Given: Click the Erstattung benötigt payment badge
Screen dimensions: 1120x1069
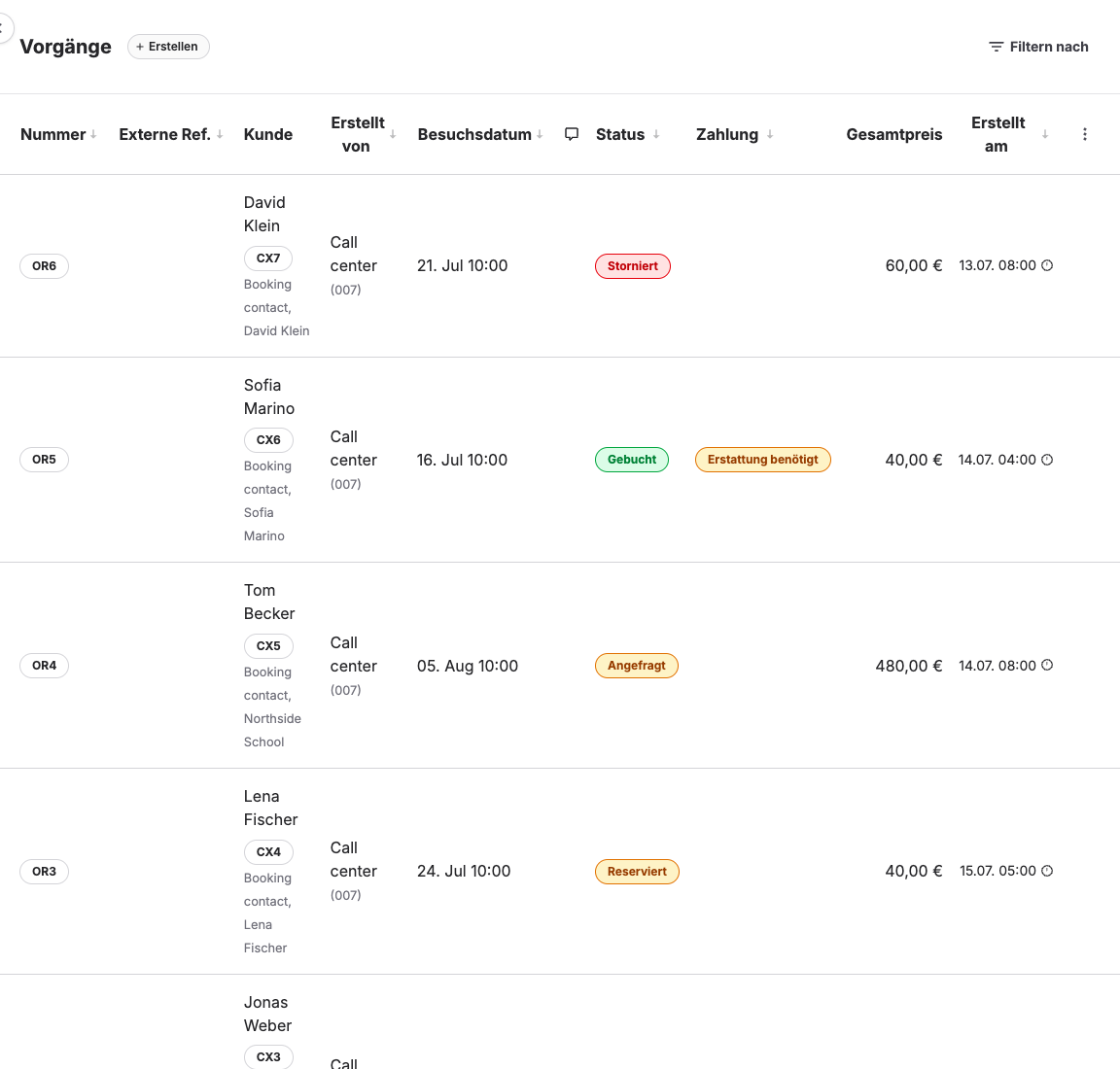Looking at the screenshot, I should click(763, 460).
